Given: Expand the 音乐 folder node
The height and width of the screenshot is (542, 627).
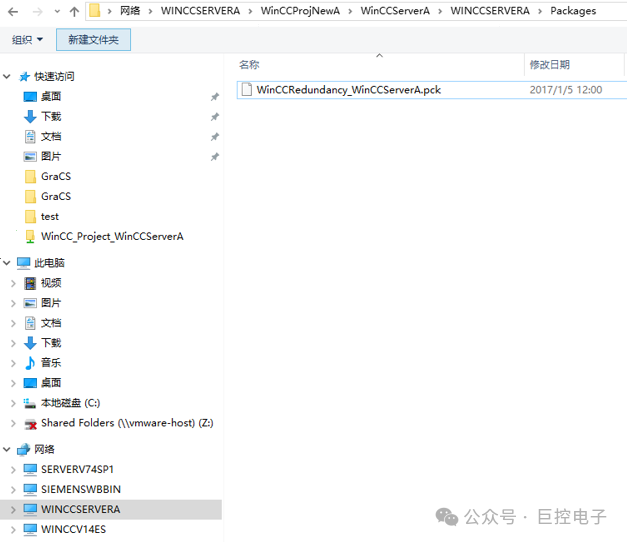Looking at the screenshot, I should click(13, 363).
